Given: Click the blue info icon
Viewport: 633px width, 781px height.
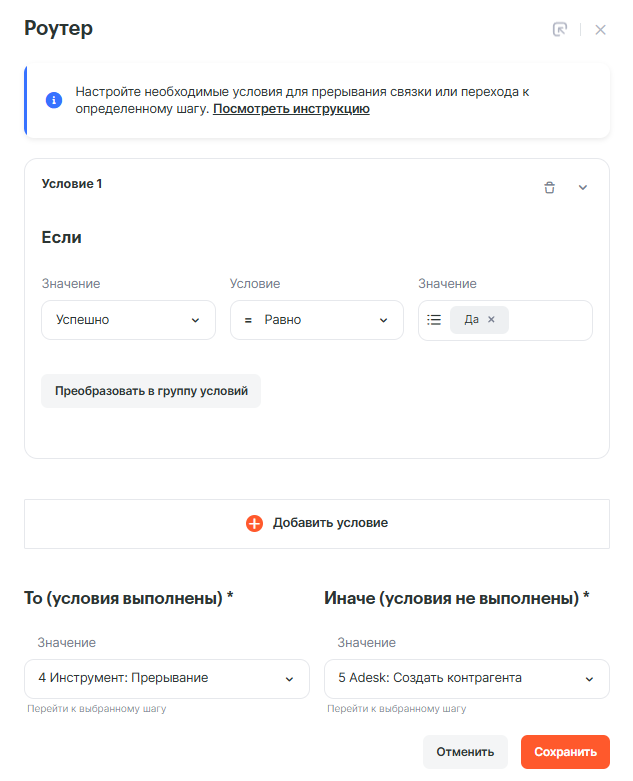Looking at the screenshot, I should pyautogui.click(x=54, y=100).
